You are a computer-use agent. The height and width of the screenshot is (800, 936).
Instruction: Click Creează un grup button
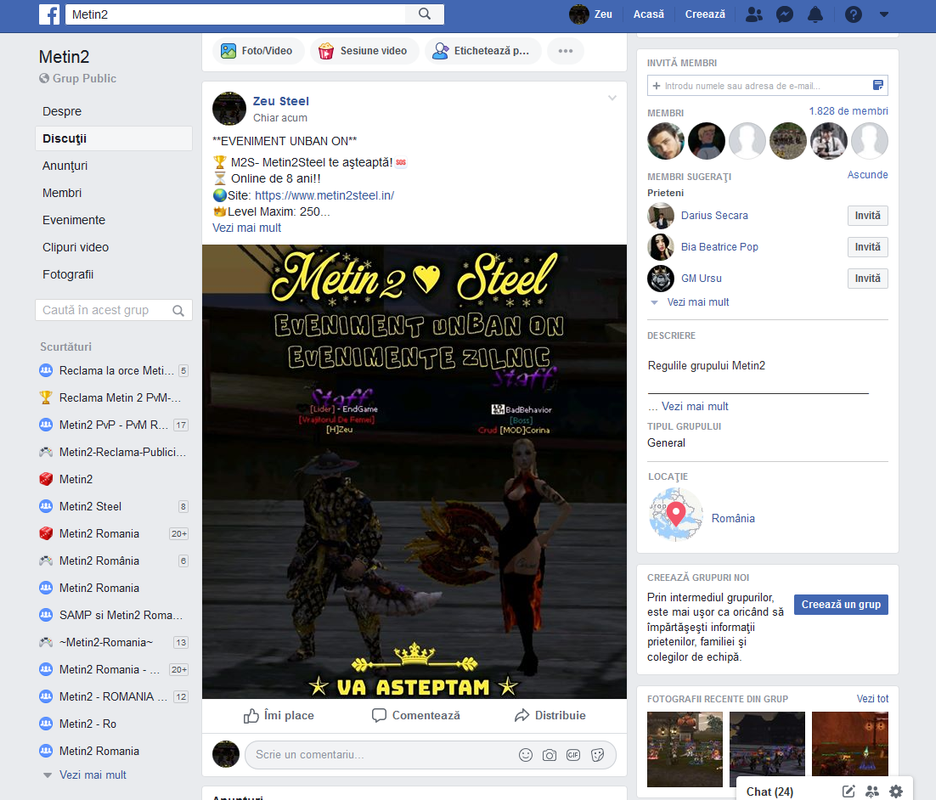click(841, 605)
